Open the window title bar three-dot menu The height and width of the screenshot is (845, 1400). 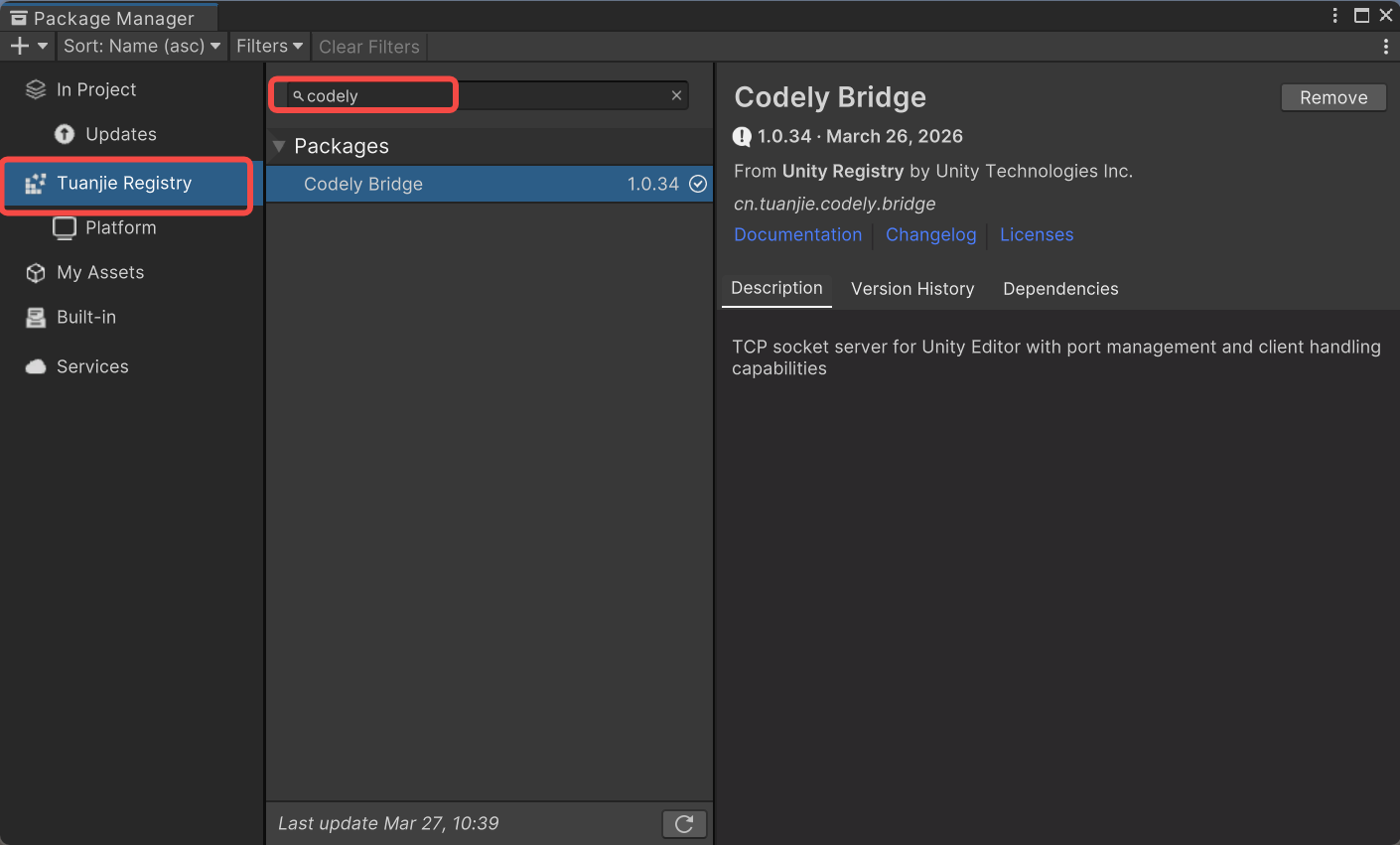coord(1335,15)
